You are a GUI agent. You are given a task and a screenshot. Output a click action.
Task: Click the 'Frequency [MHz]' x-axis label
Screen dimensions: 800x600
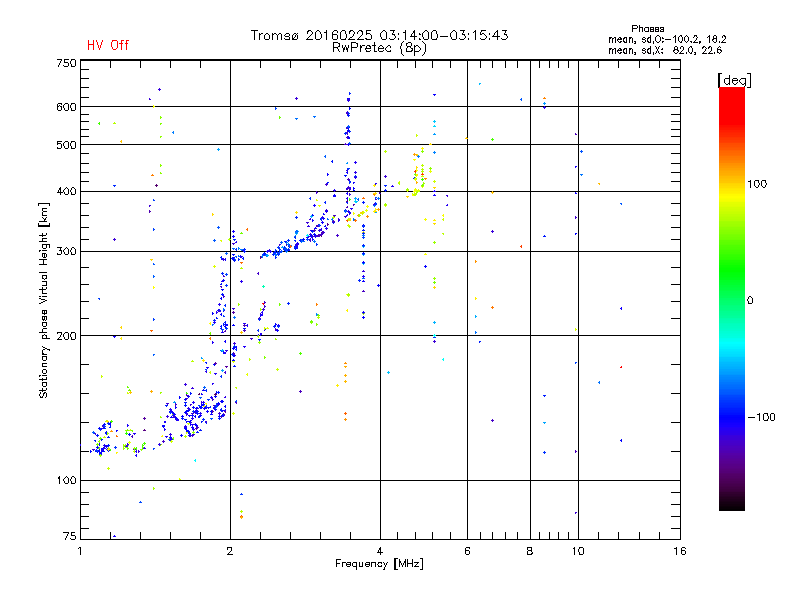(379, 564)
